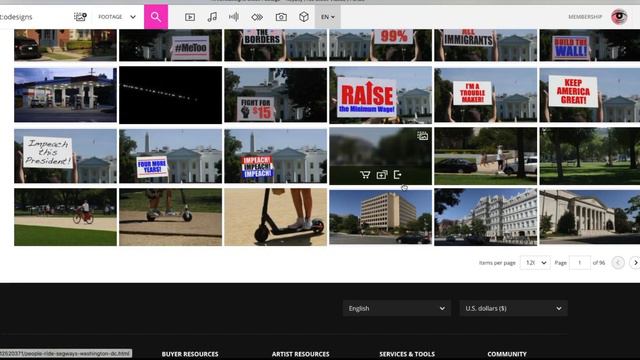Open the video footage category icon
The height and width of the screenshot is (360, 640).
pyautogui.click(x=190, y=17)
